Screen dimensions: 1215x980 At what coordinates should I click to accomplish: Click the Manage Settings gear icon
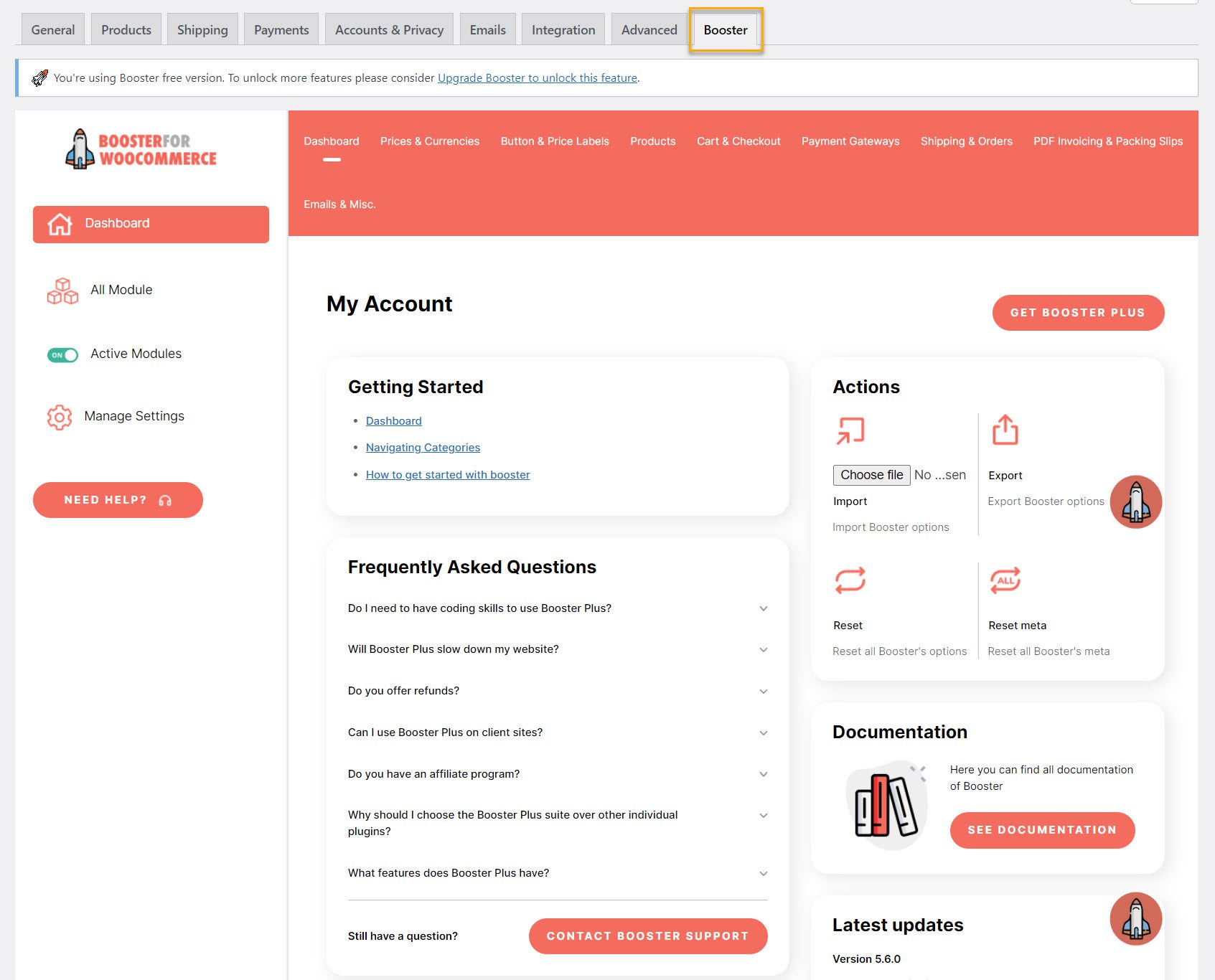[x=60, y=417]
